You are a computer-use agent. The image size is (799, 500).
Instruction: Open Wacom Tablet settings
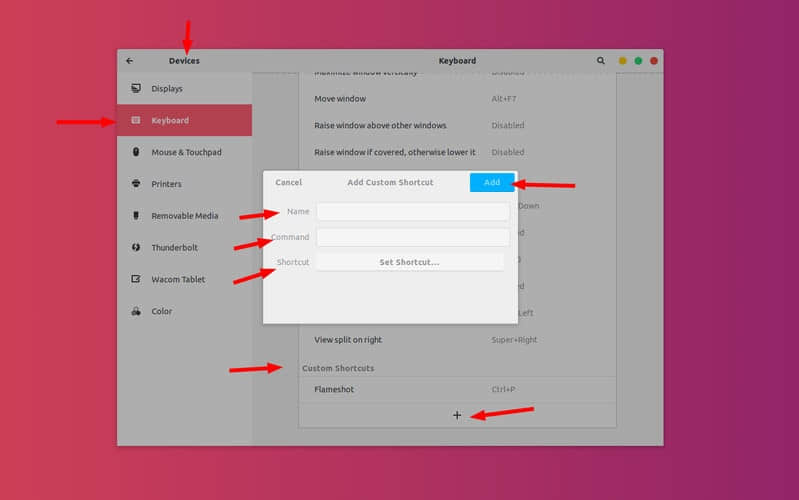184,279
